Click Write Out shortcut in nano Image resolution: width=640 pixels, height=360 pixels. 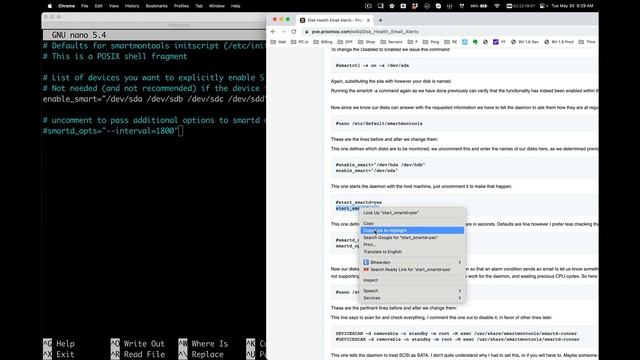pyautogui.click(x=138, y=344)
